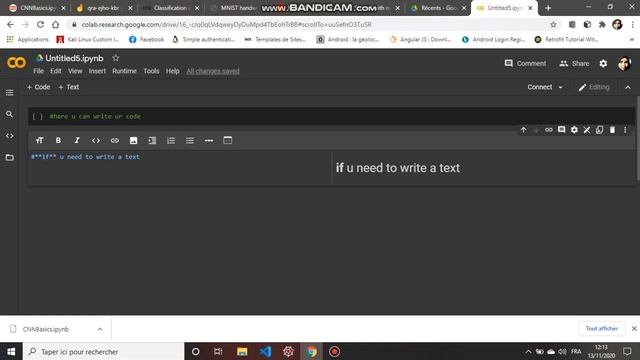Viewport: 640px width, 360px height.
Task: Switch to the CNNBasics.ipynb browser tab
Action: [37, 8]
